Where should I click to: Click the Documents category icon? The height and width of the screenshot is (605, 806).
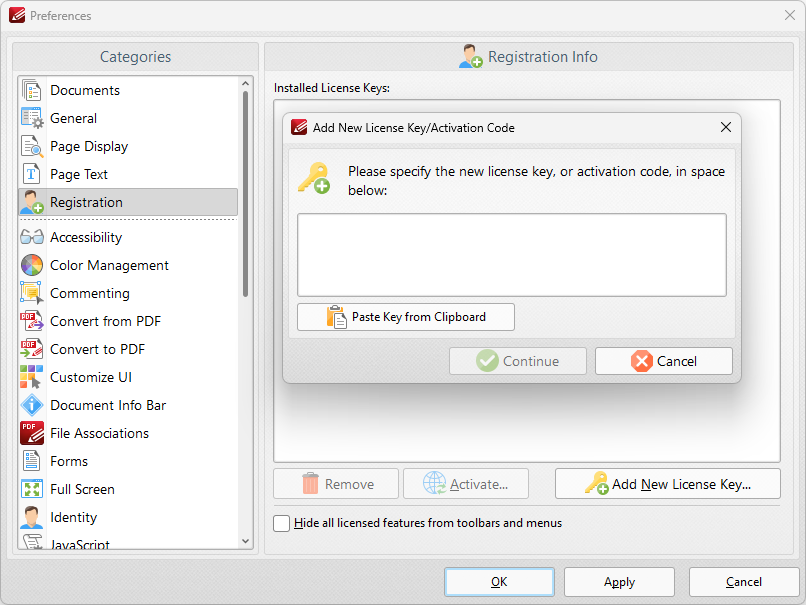[32, 90]
